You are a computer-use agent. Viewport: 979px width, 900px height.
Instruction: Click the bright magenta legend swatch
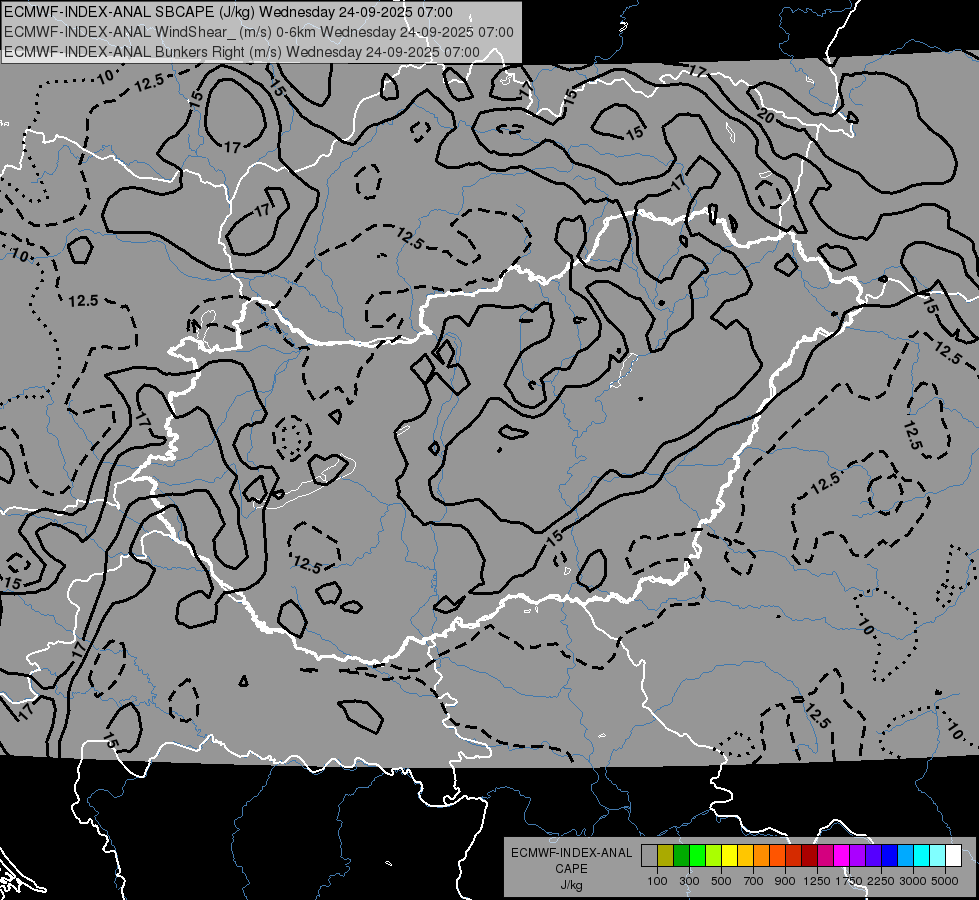click(x=841, y=856)
